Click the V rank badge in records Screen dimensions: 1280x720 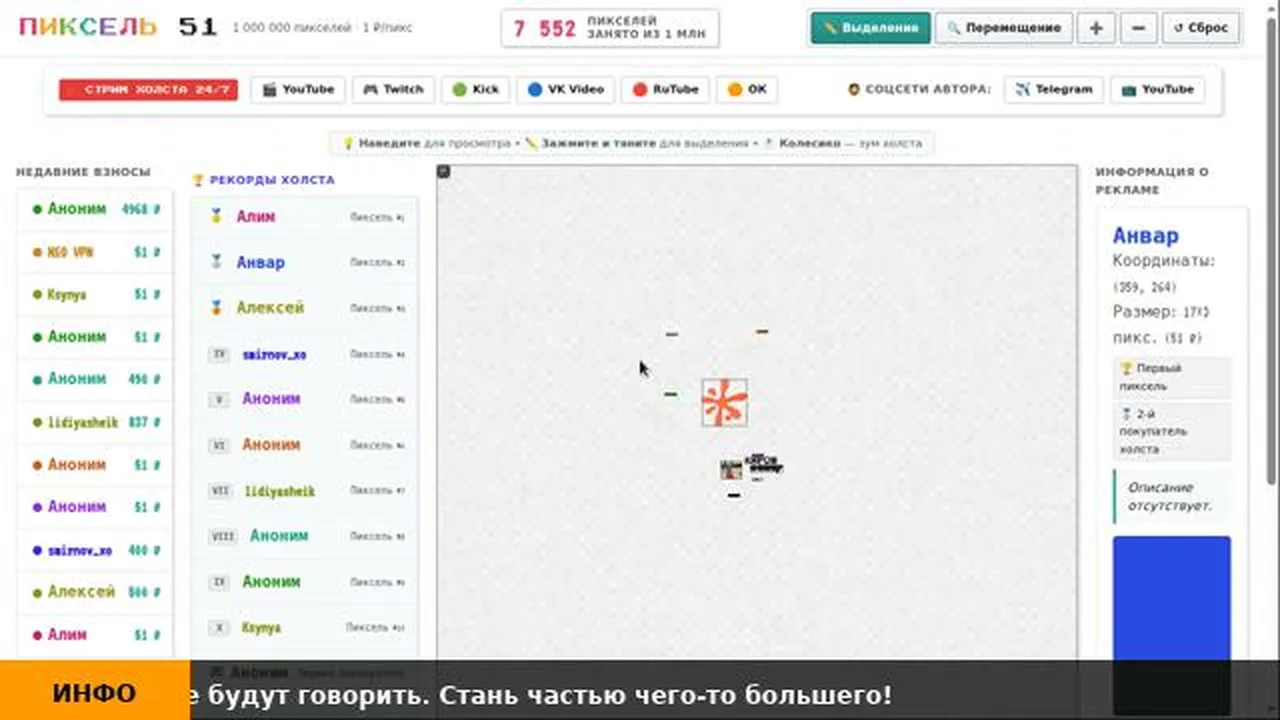click(219, 399)
